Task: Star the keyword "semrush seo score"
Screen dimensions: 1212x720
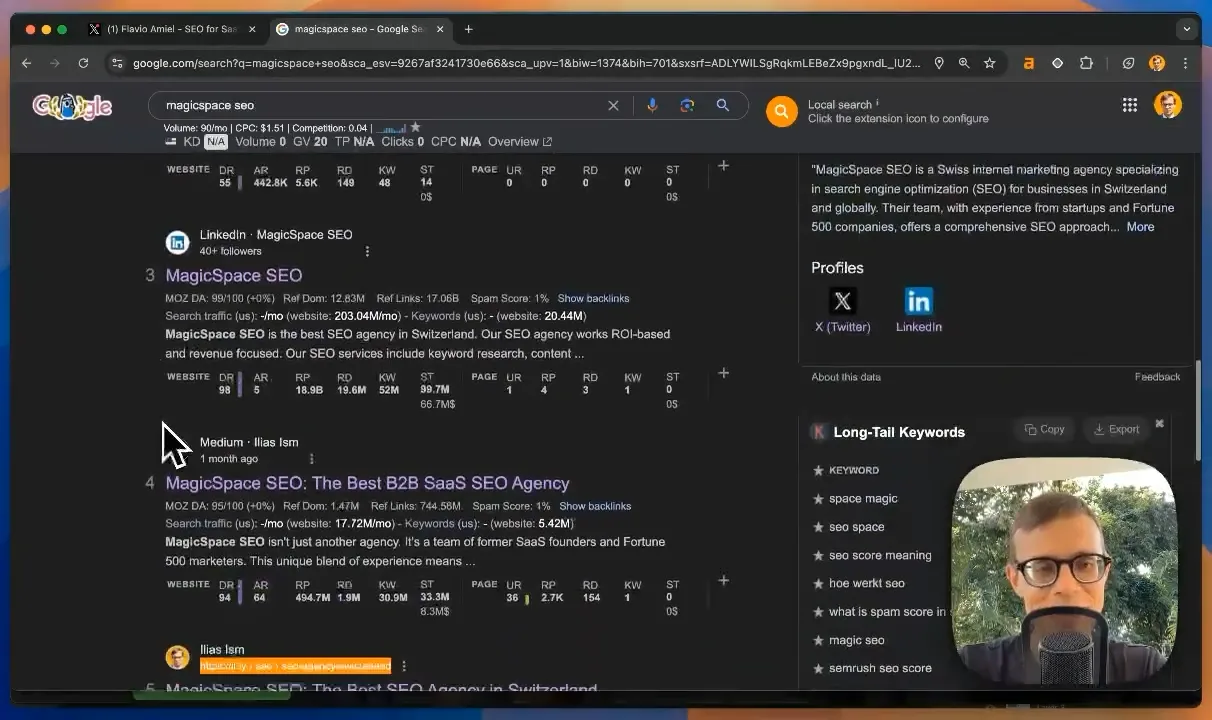Action: [818, 668]
